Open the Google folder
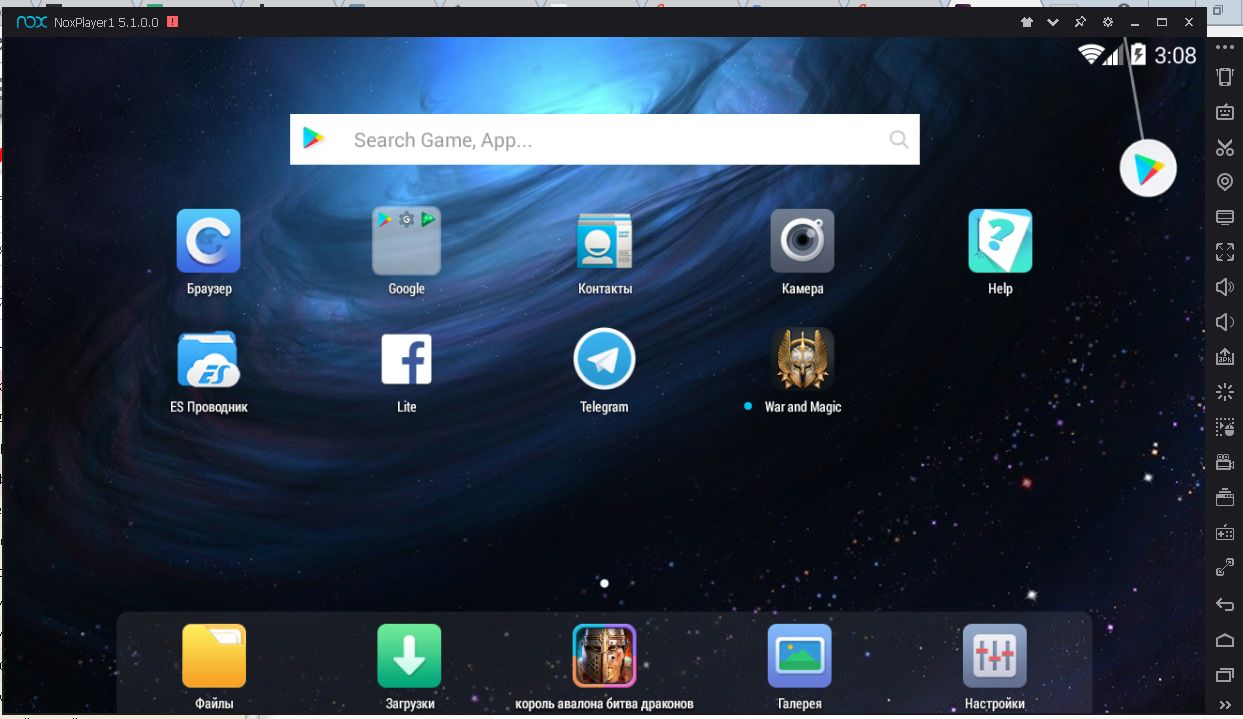 (x=406, y=241)
